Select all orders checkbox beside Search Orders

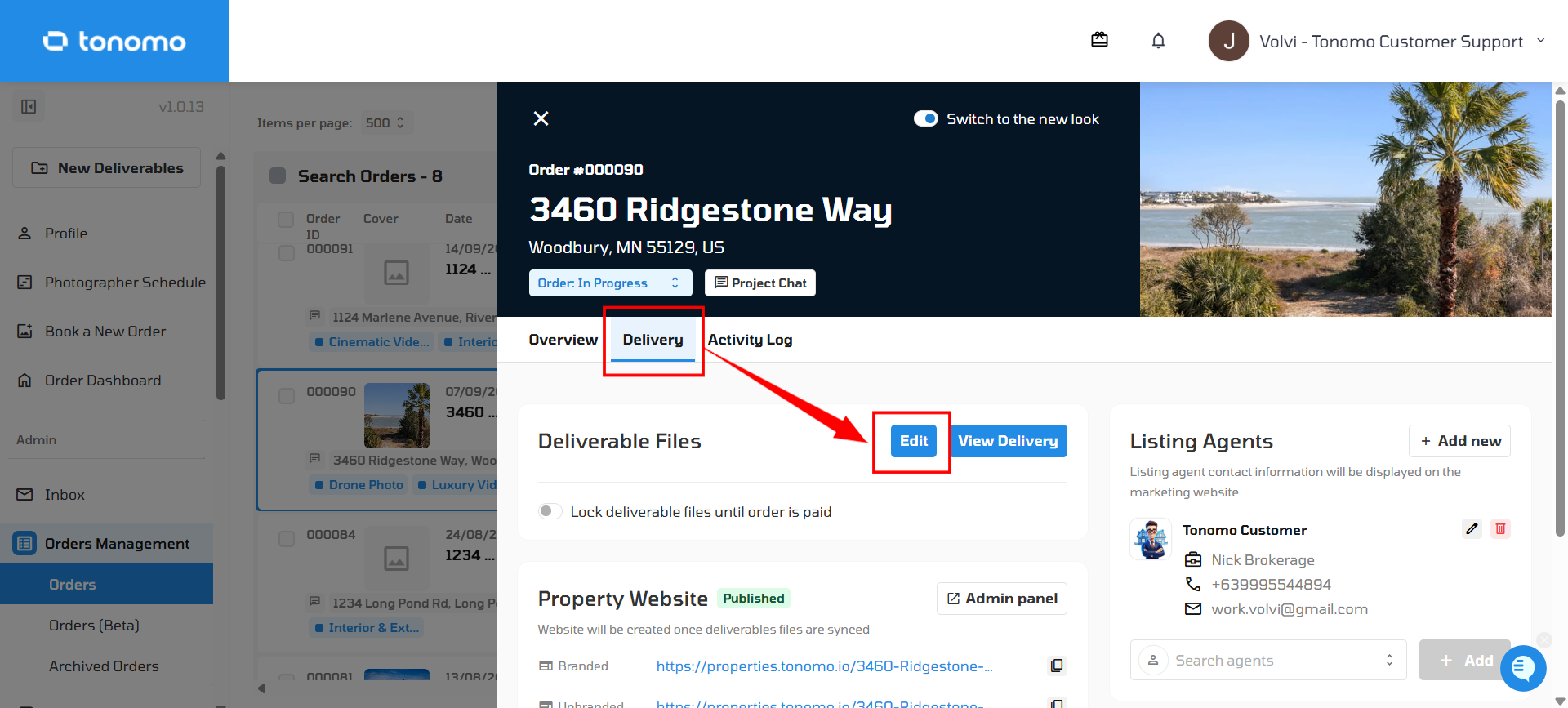(278, 176)
